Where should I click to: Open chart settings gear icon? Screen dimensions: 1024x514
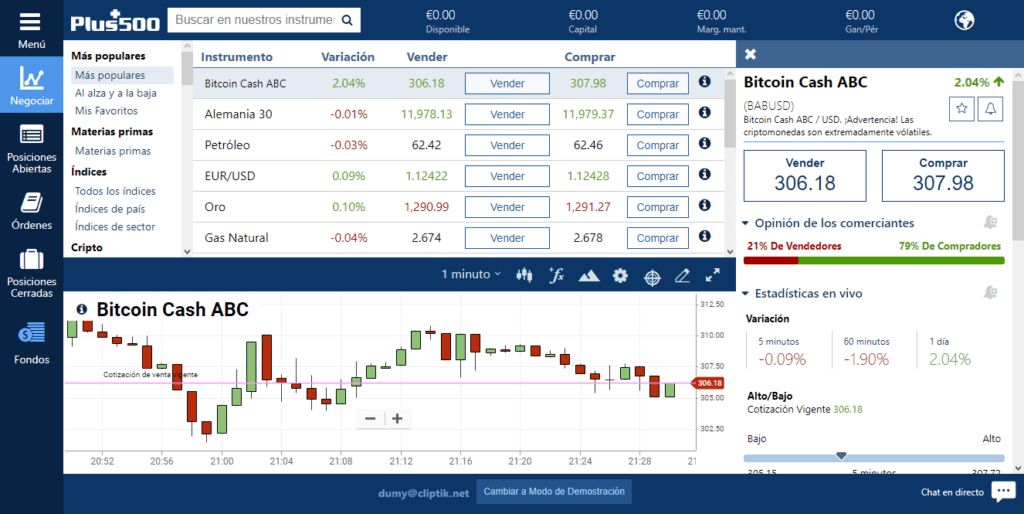[x=620, y=276]
